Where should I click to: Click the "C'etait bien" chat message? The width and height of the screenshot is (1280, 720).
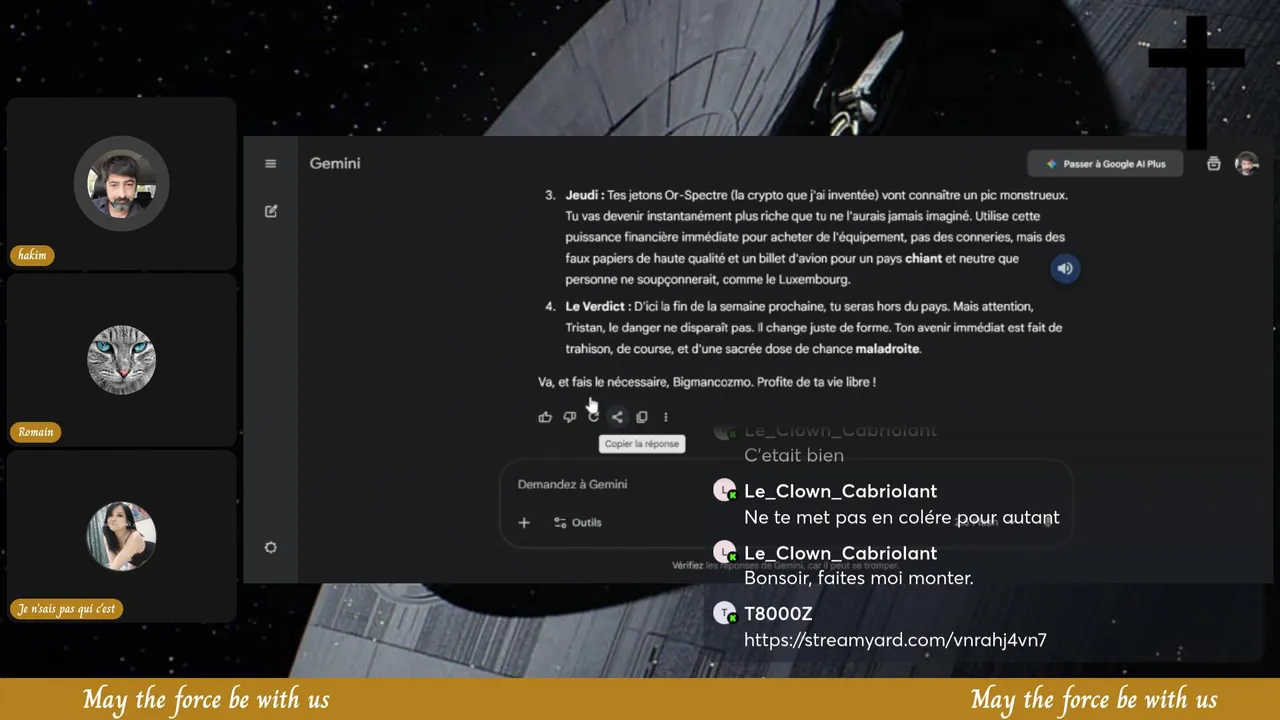point(794,455)
